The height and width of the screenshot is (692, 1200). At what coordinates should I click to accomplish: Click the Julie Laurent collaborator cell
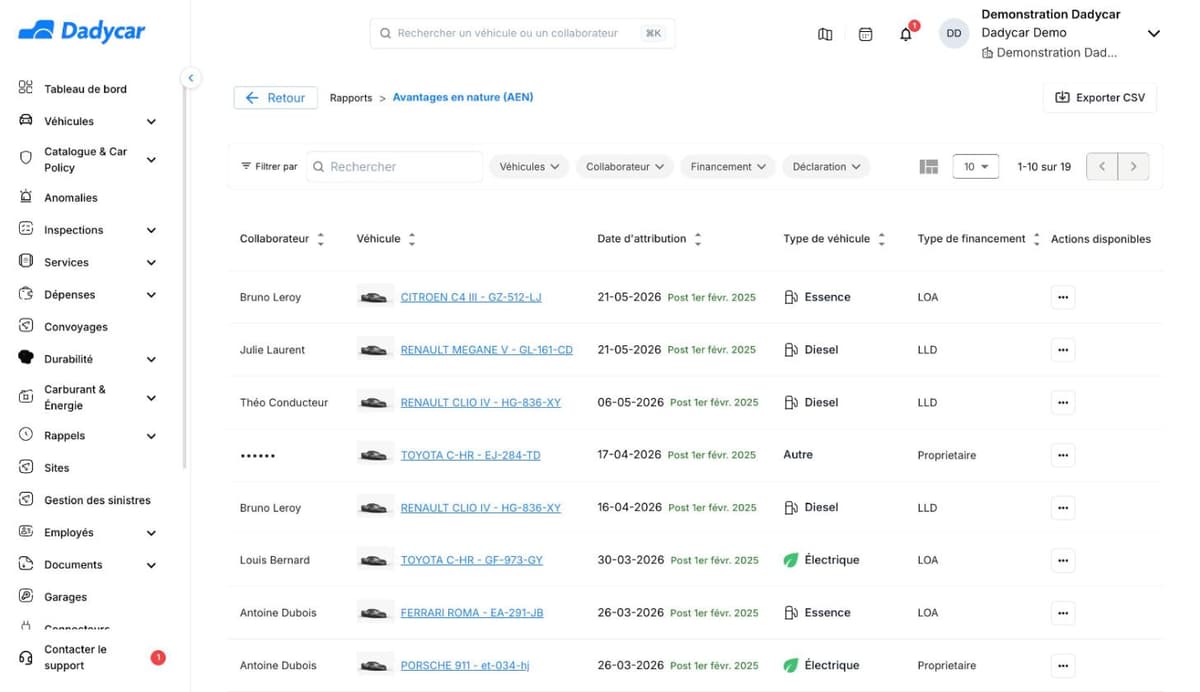273,350
